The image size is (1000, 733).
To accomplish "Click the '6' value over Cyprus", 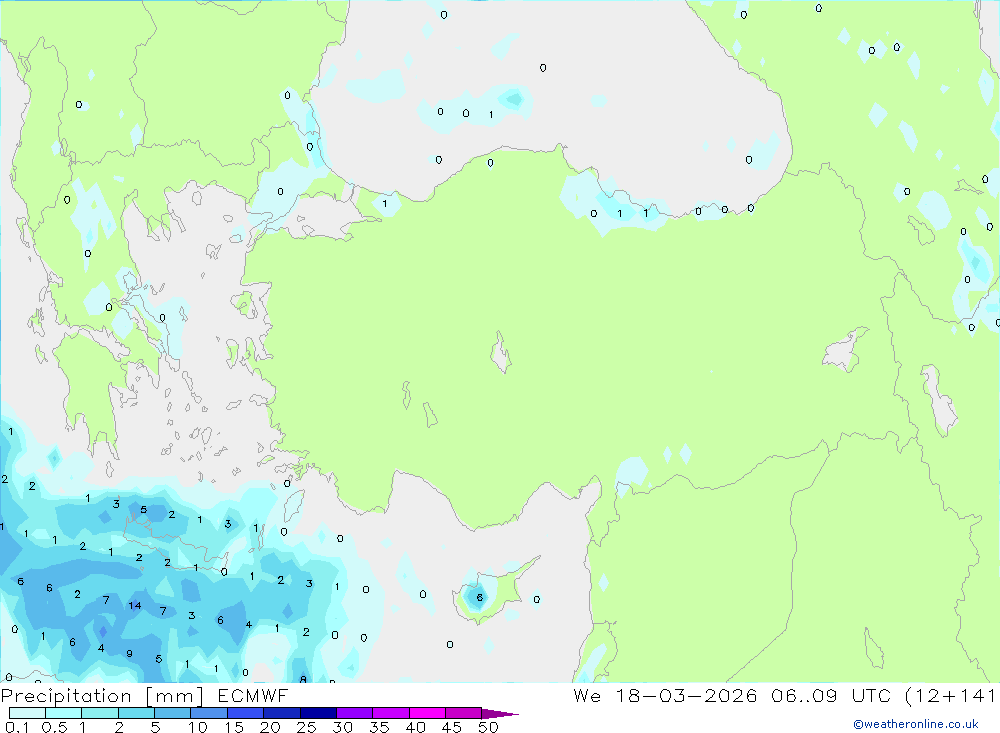I will pyautogui.click(x=480, y=598).
